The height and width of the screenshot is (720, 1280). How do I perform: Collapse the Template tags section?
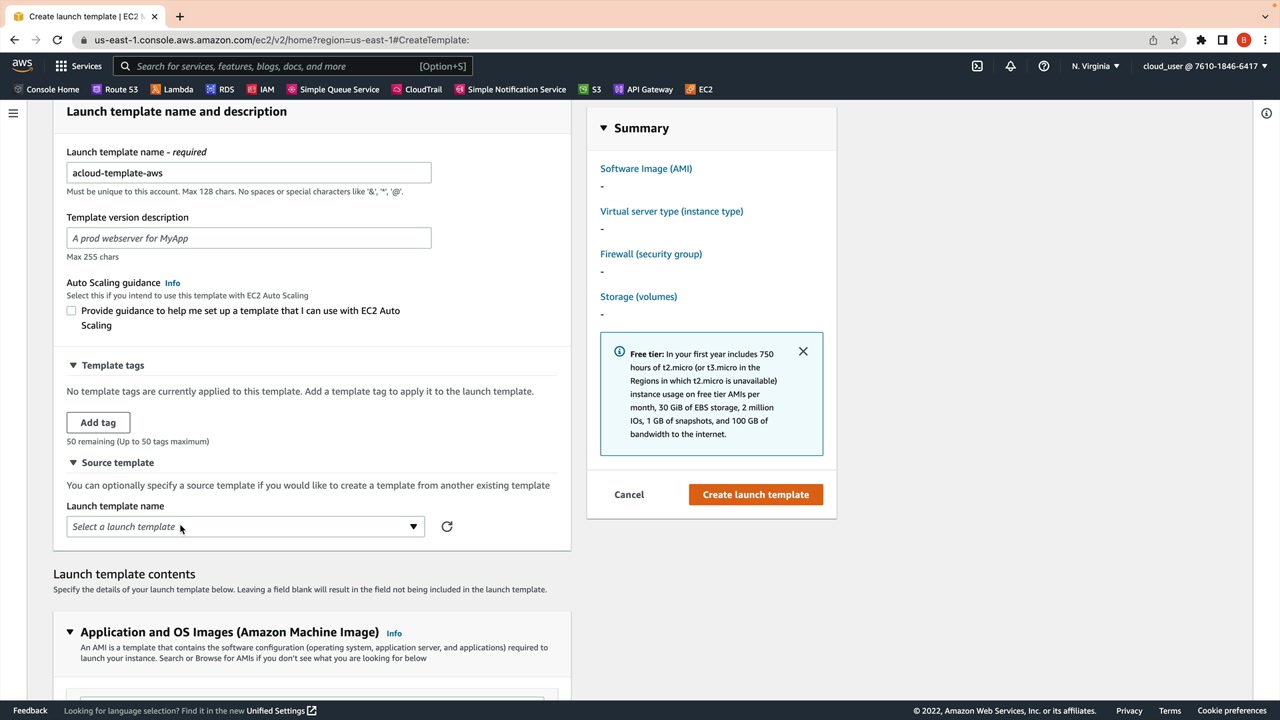(x=73, y=365)
